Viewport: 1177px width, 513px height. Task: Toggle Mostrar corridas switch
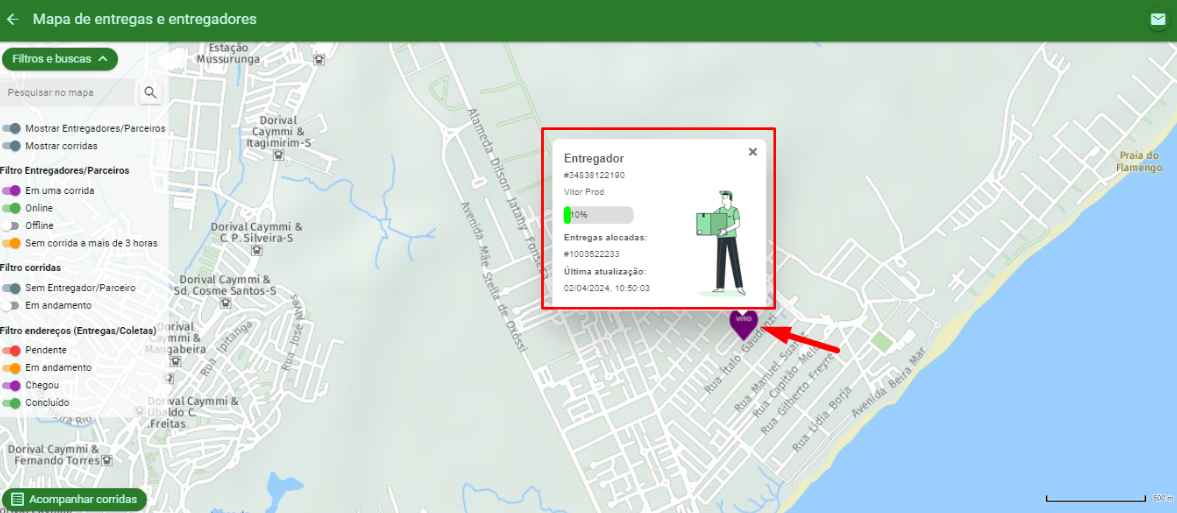click(11, 146)
